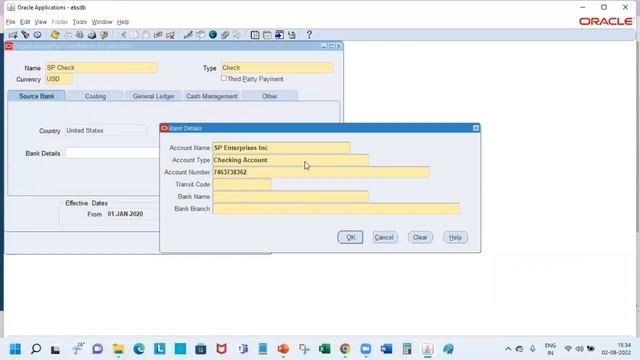Viewport: 640px width, 360px height.
Task: Switch to the Source Bank tab
Action: (x=36, y=96)
